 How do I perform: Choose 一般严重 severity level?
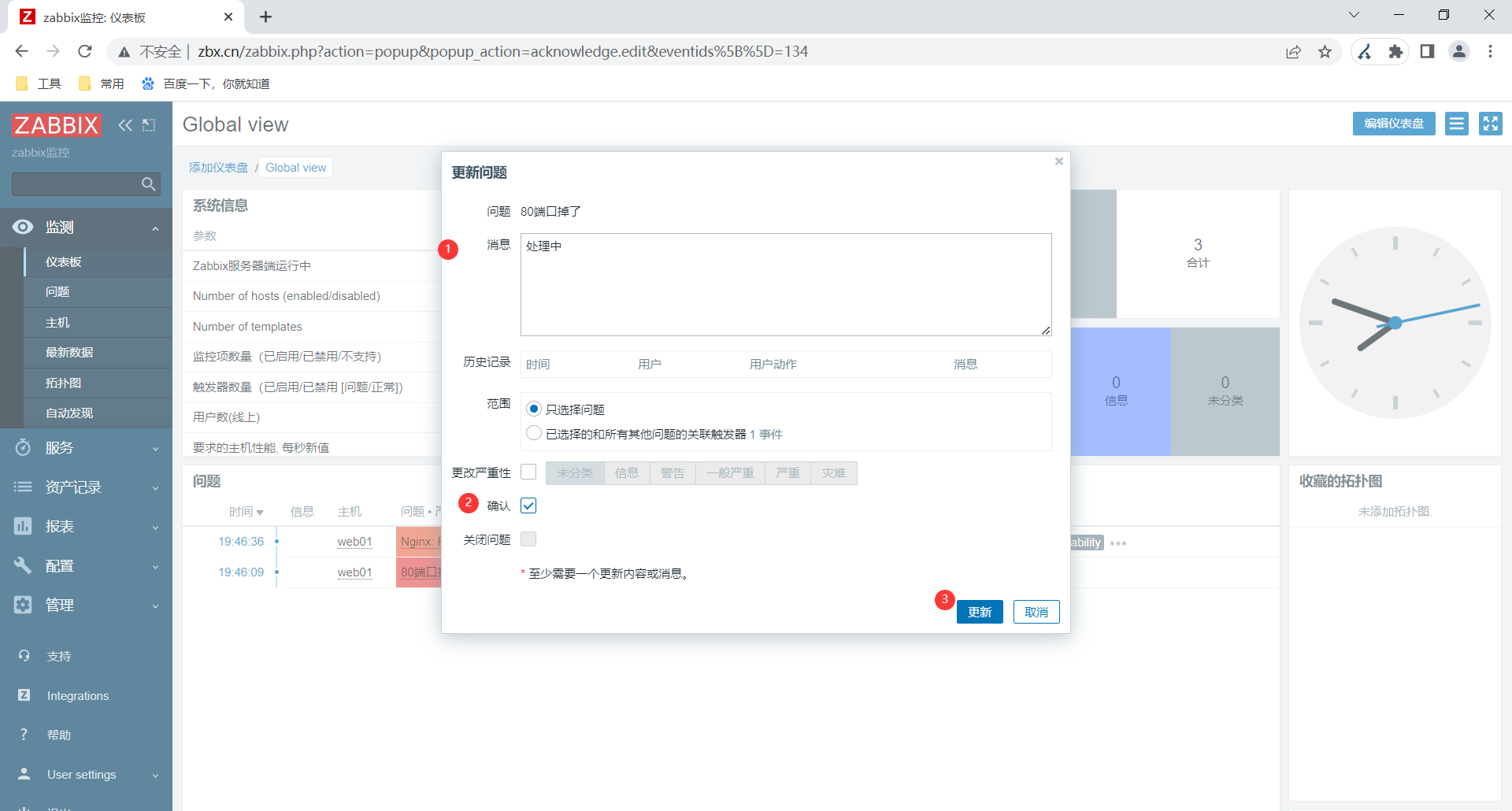pyautogui.click(x=730, y=472)
